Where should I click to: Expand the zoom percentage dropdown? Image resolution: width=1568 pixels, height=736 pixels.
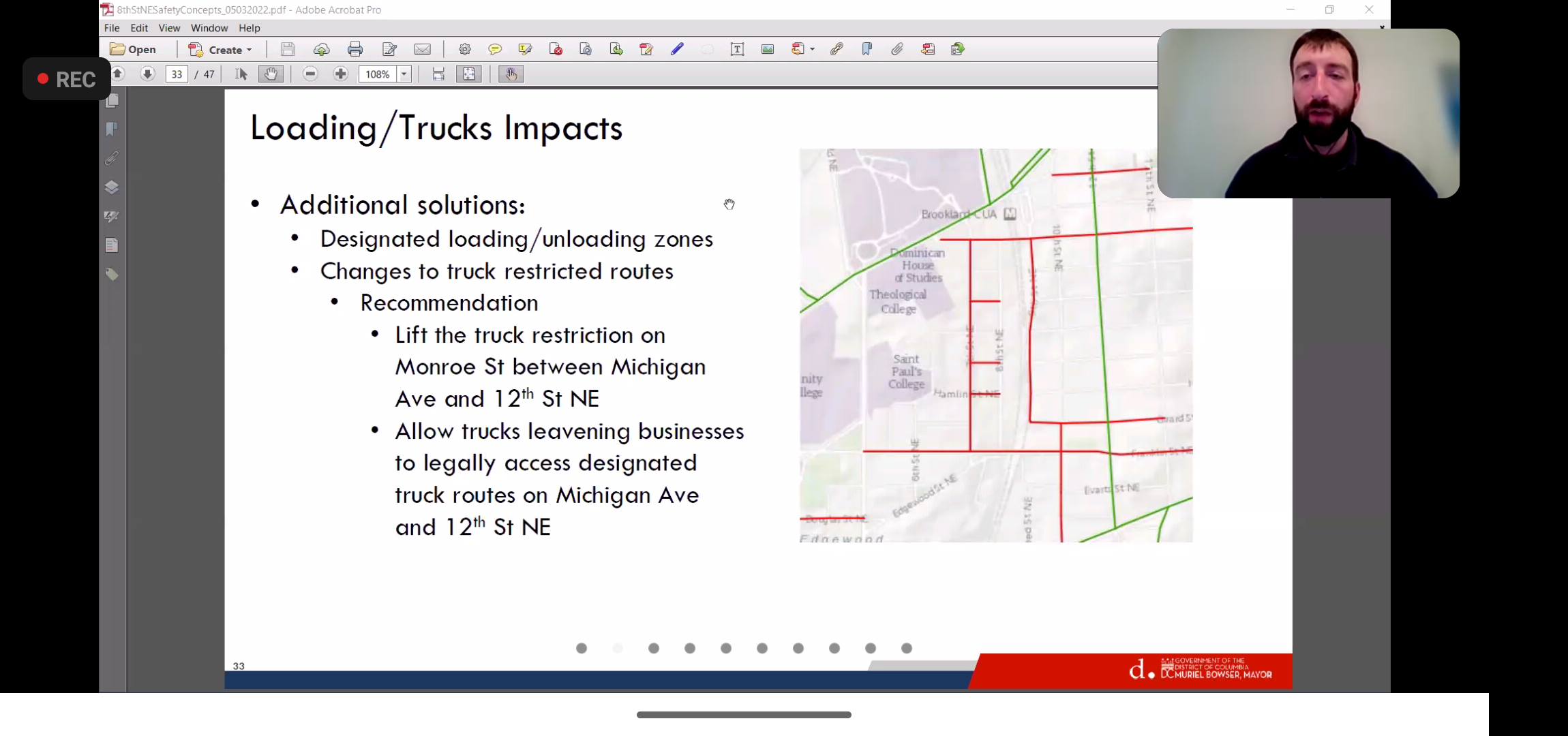pos(404,74)
